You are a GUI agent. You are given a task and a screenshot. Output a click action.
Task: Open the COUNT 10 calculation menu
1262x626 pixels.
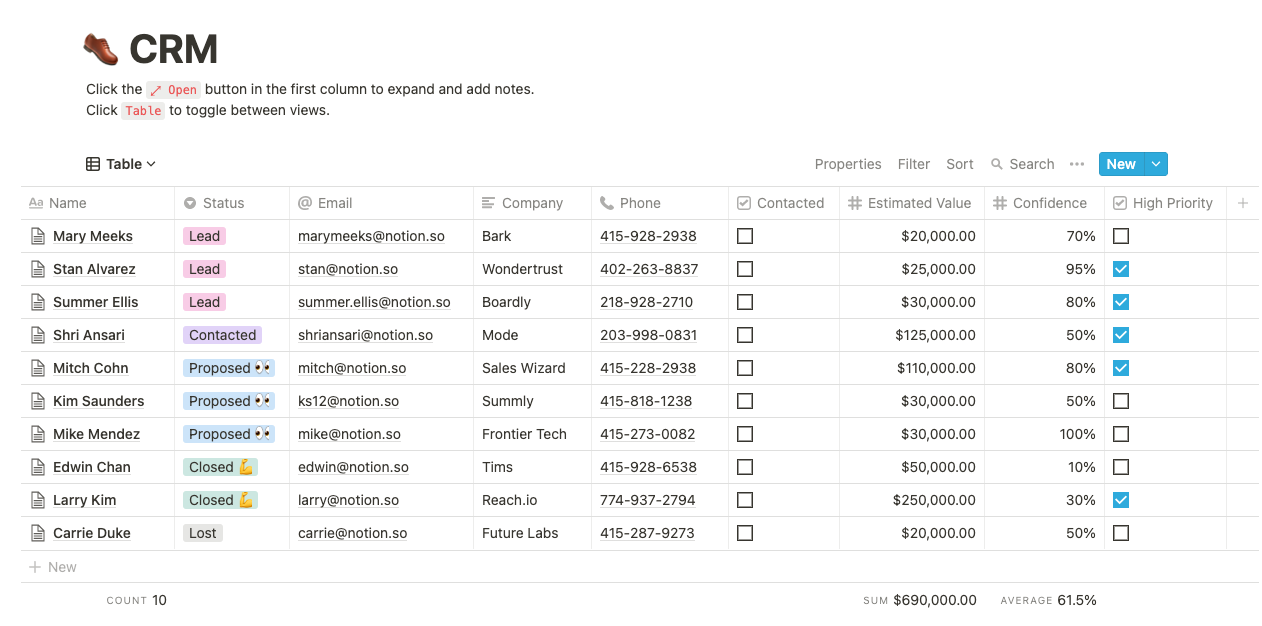point(137,600)
